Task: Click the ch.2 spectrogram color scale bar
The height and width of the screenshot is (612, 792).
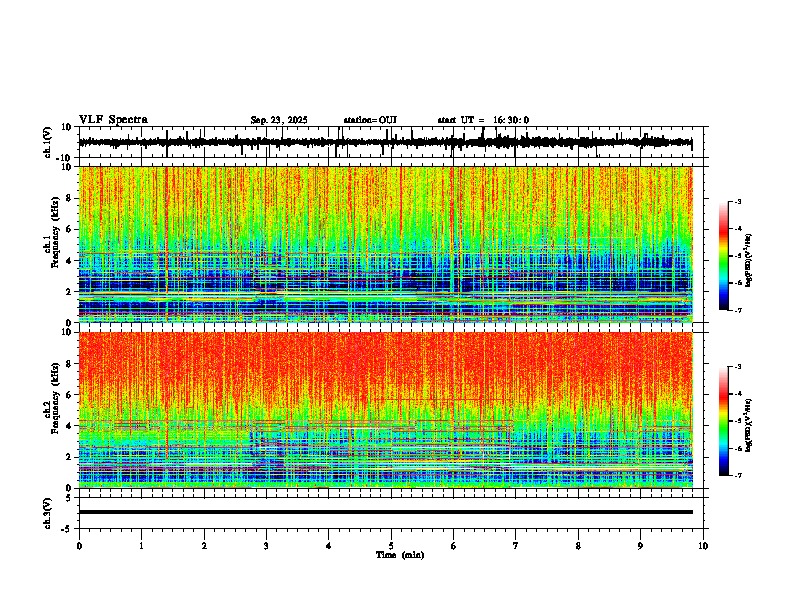Action: click(724, 421)
